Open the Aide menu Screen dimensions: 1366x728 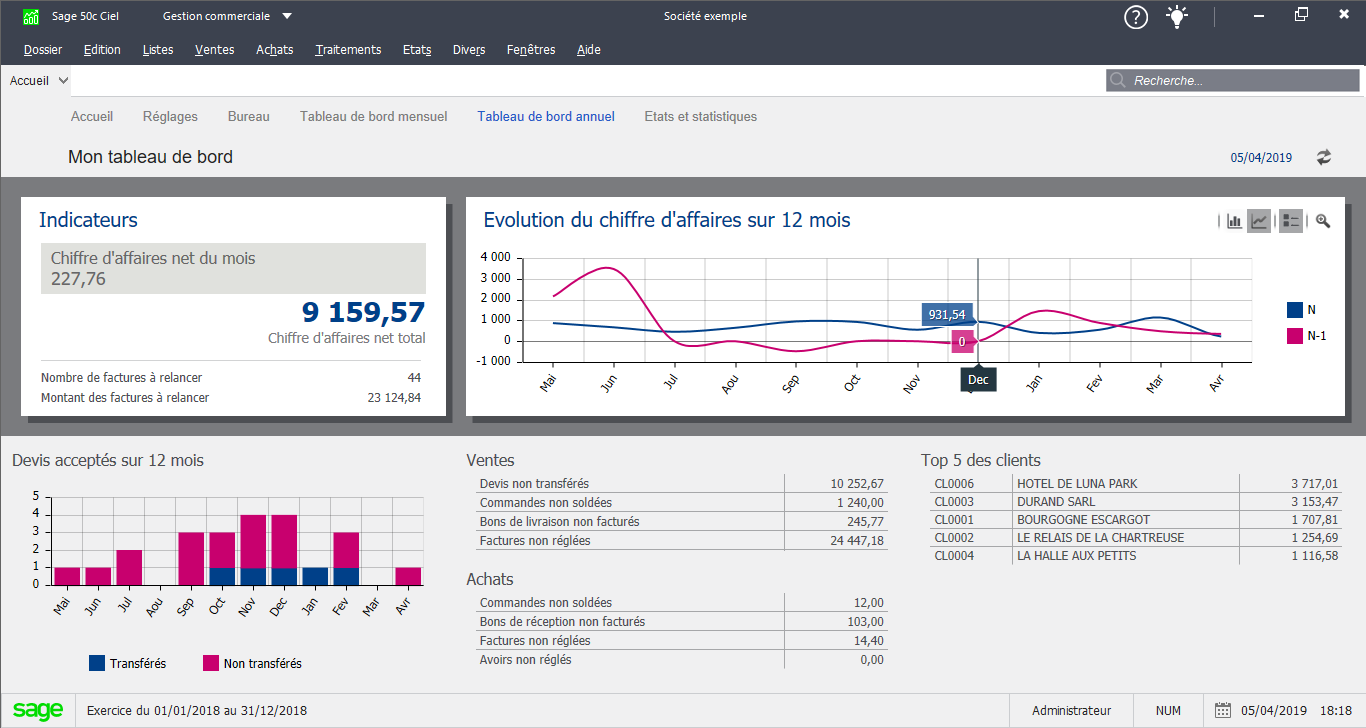pyautogui.click(x=589, y=50)
